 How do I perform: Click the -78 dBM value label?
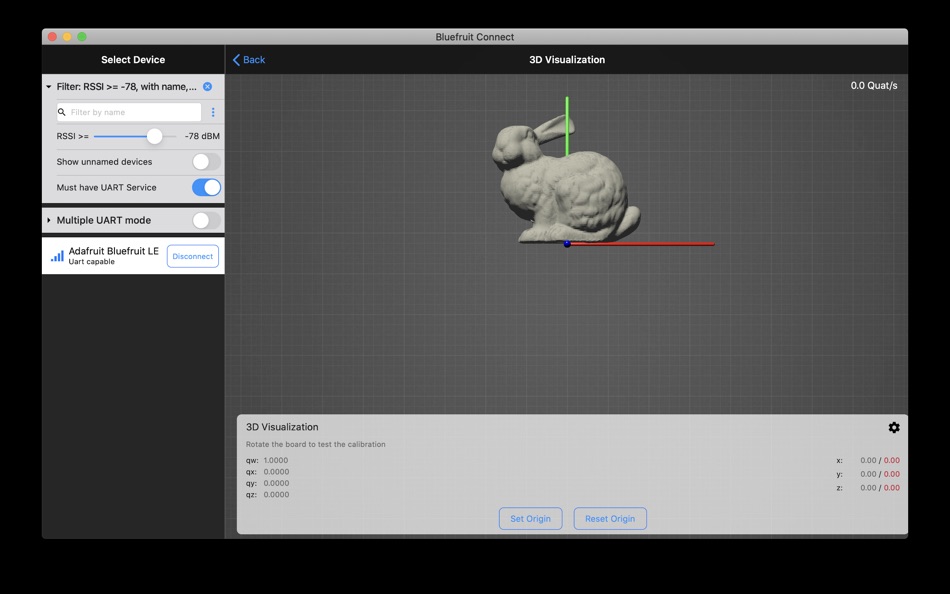(x=202, y=136)
